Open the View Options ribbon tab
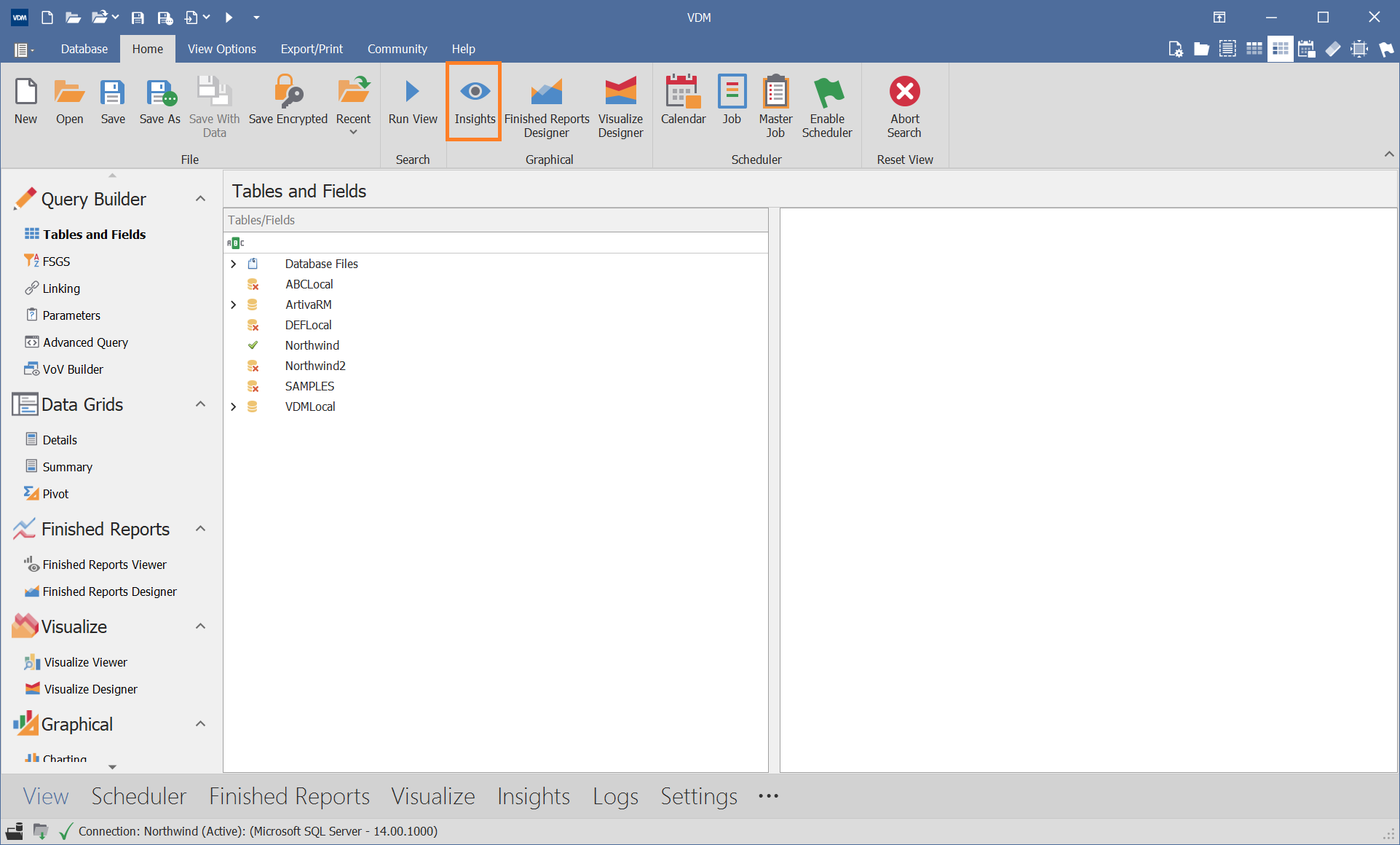 [x=222, y=49]
